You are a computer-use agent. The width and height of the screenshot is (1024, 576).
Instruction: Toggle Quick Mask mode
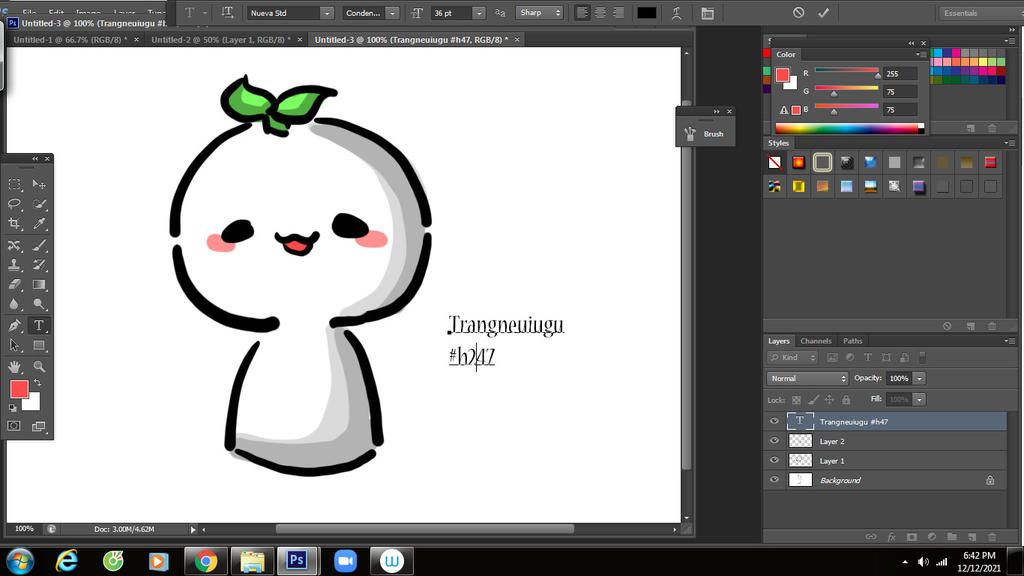click(14, 426)
